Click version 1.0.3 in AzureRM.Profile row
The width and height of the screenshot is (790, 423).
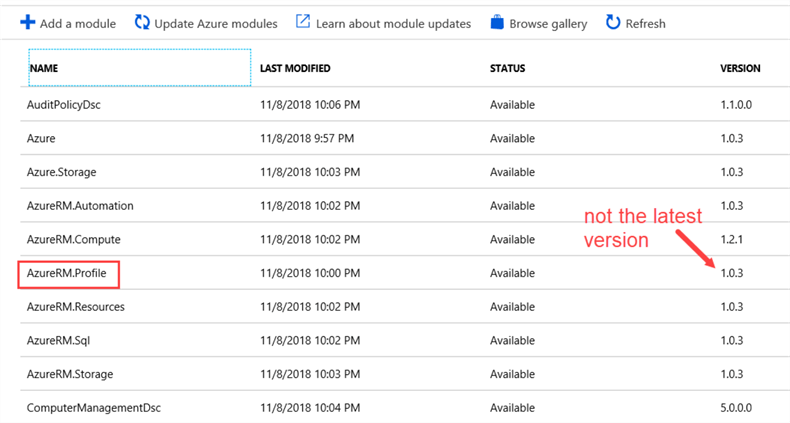pyautogui.click(x=732, y=273)
